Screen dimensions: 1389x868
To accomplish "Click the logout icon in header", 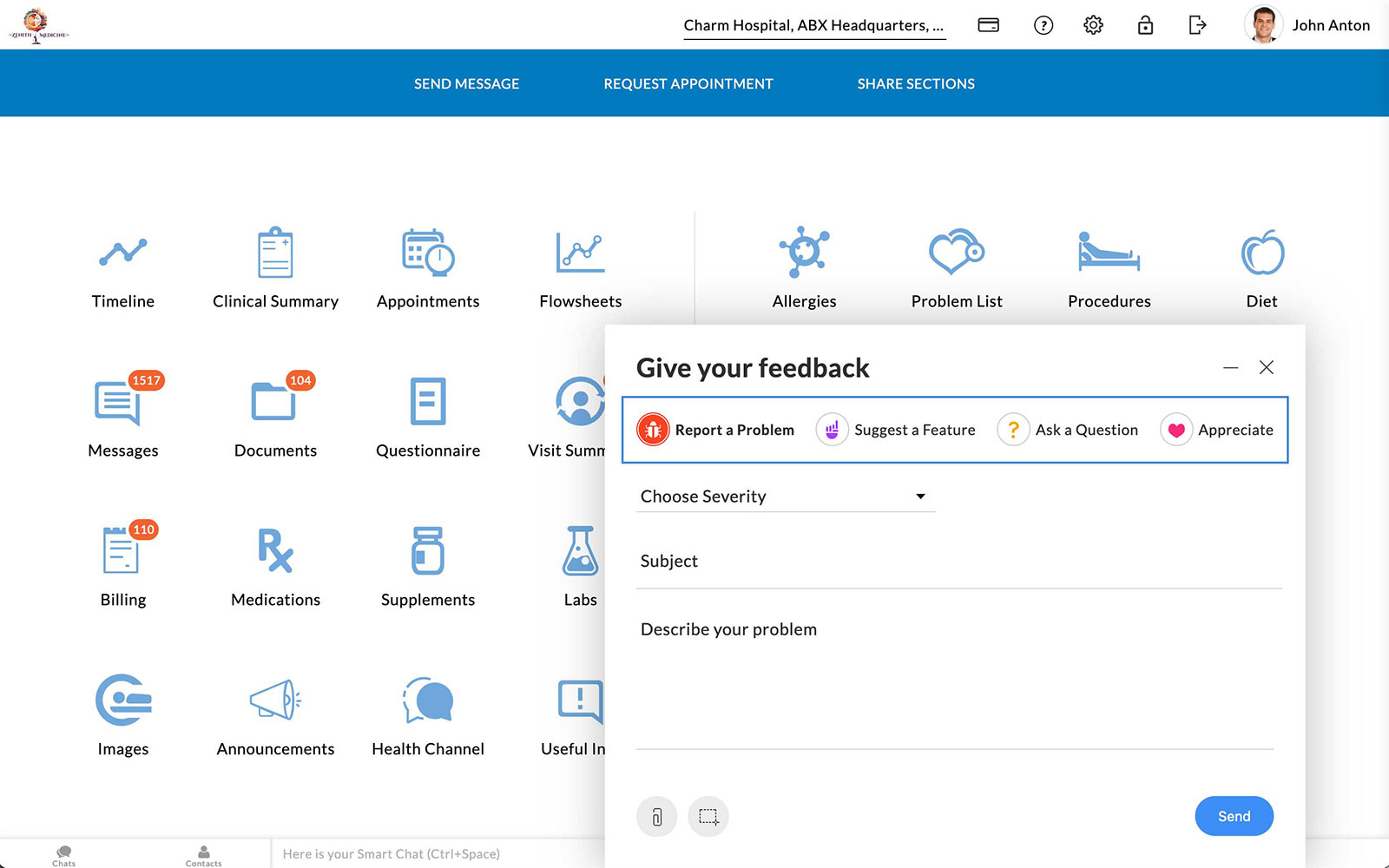I will [1197, 25].
